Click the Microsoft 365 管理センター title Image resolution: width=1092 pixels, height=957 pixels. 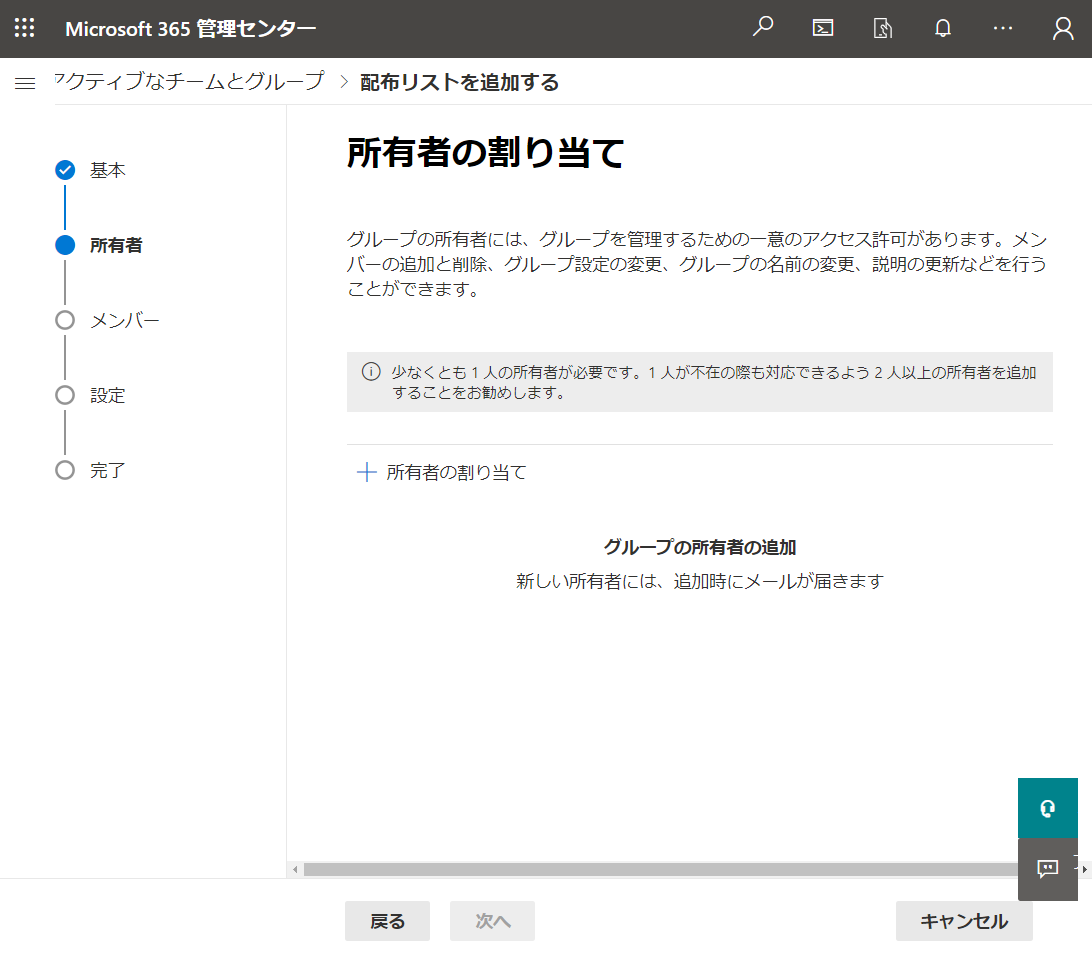[x=190, y=29]
